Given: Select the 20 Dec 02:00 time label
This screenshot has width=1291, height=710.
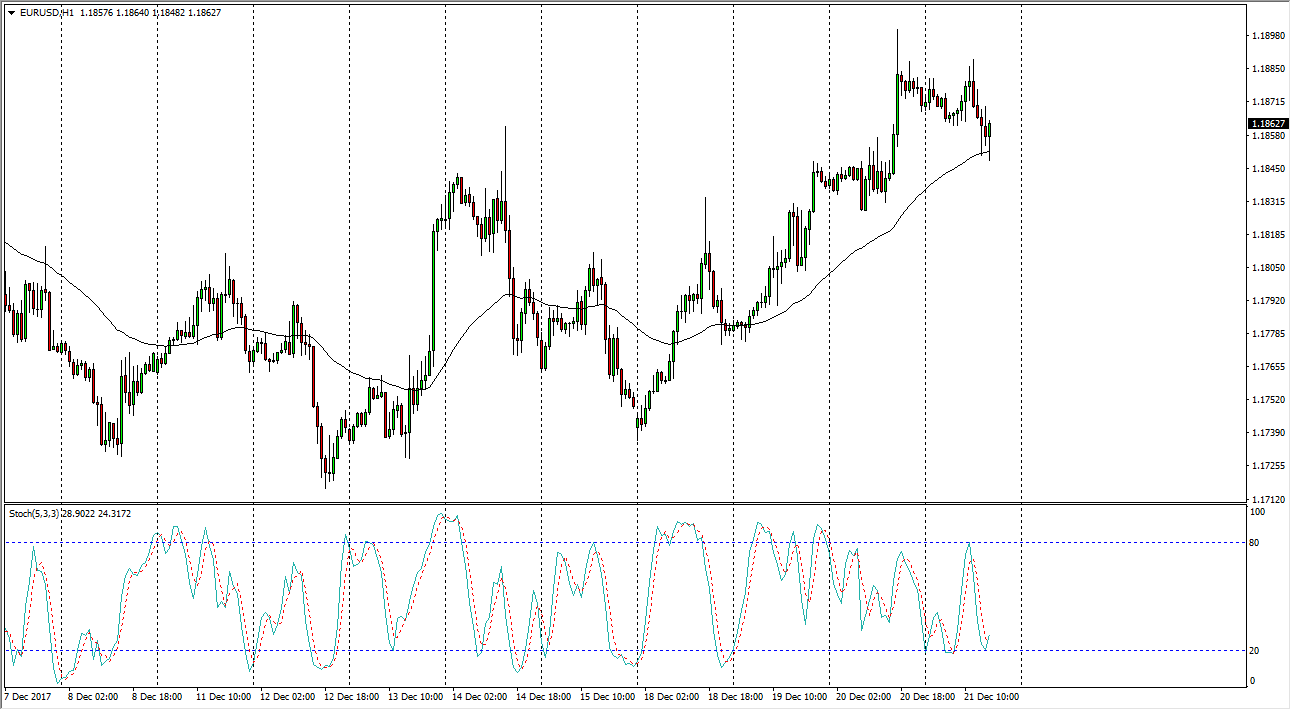Looking at the screenshot, I should tap(863, 696).
